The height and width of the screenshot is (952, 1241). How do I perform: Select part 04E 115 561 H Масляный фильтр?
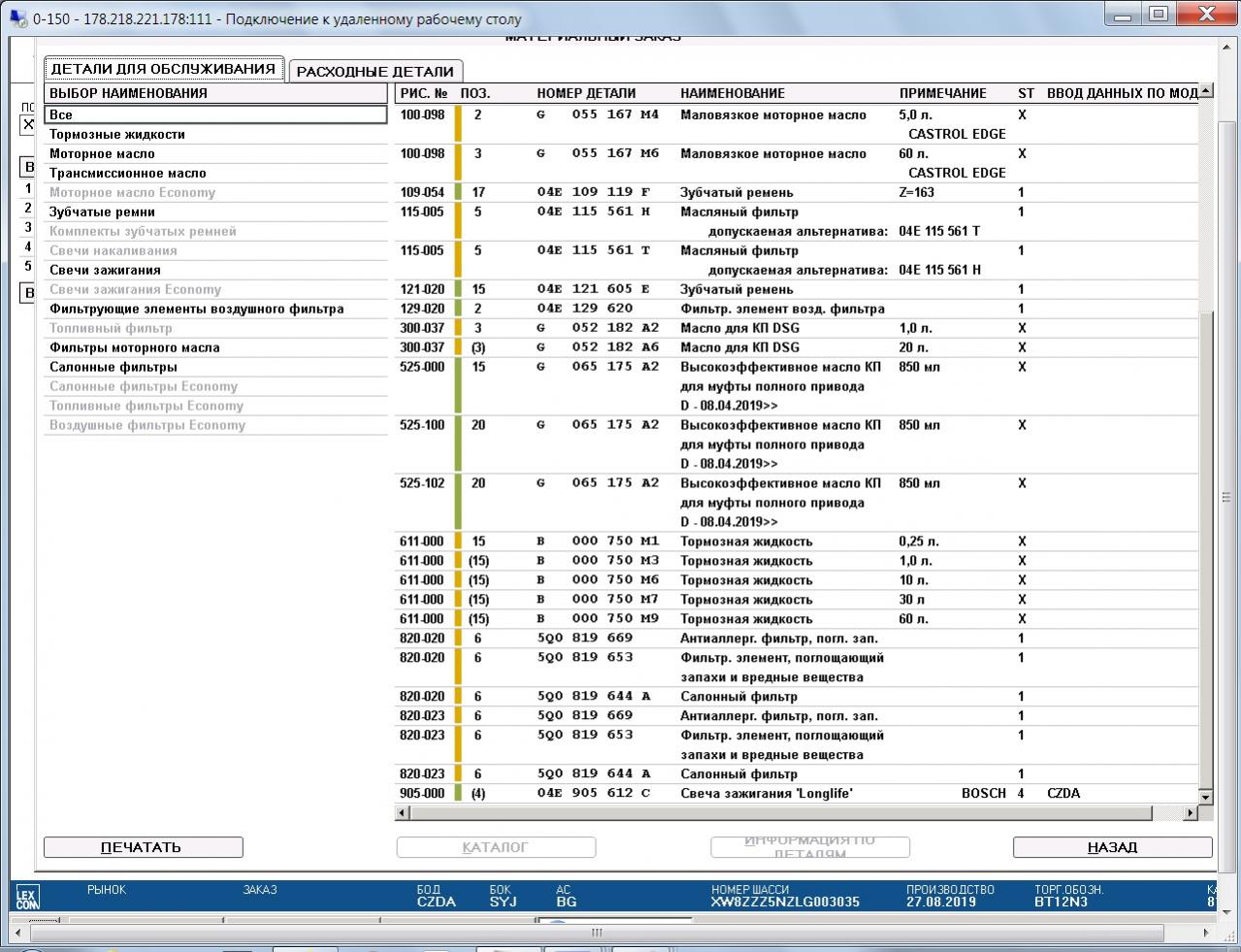point(797,221)
